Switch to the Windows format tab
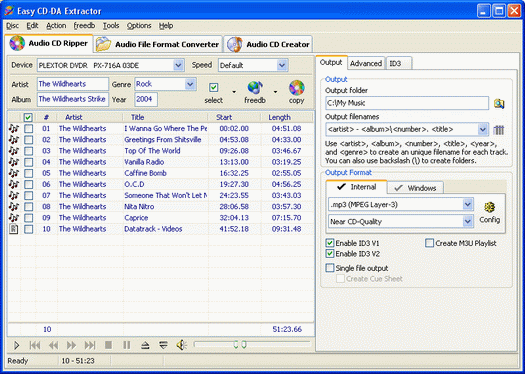This screenshot has width=525, height=374. coord(416,188)
